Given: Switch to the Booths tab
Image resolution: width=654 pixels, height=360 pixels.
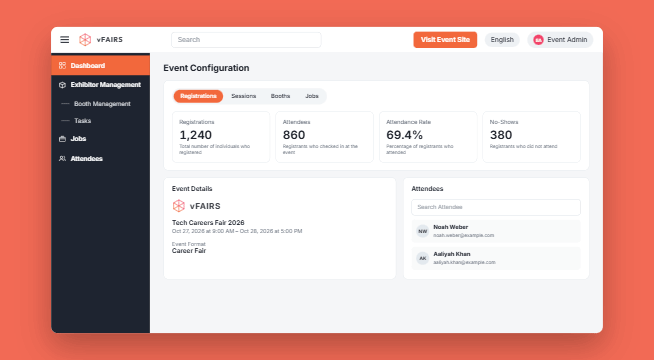Looking at the screenshot, I should click(280, 96).
